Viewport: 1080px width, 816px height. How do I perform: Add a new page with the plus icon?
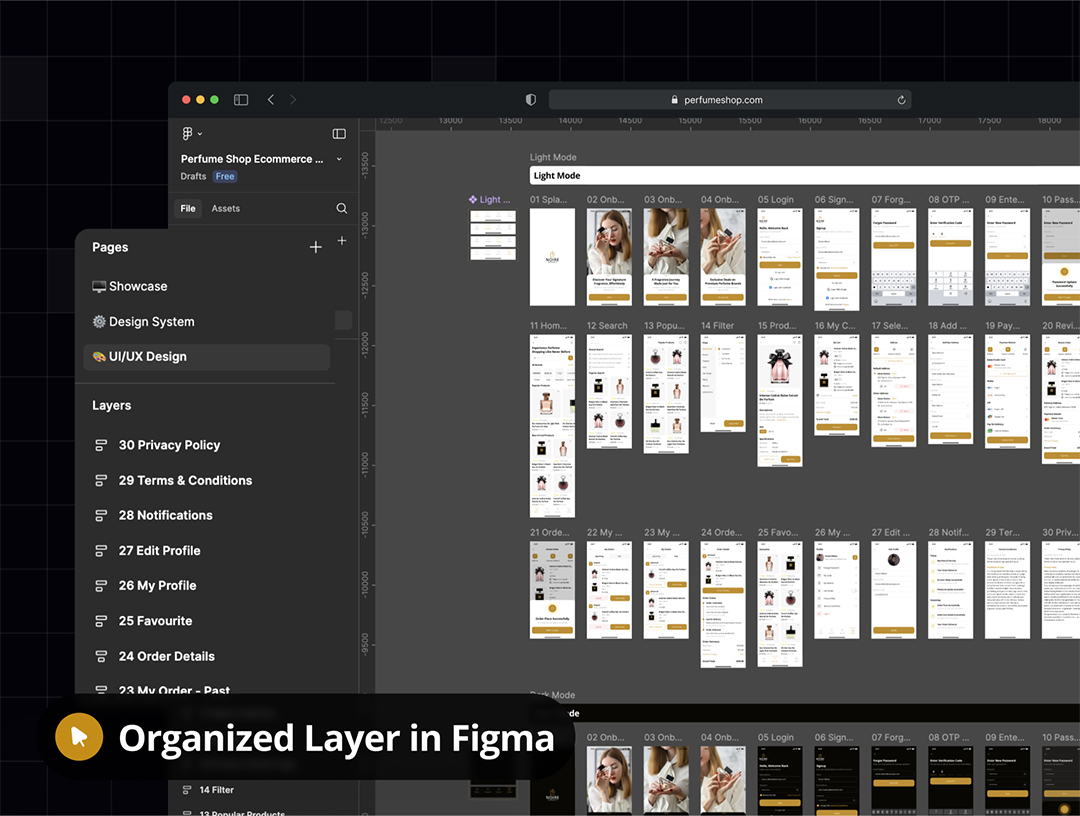pyautogui.click(x=316, y=247)
